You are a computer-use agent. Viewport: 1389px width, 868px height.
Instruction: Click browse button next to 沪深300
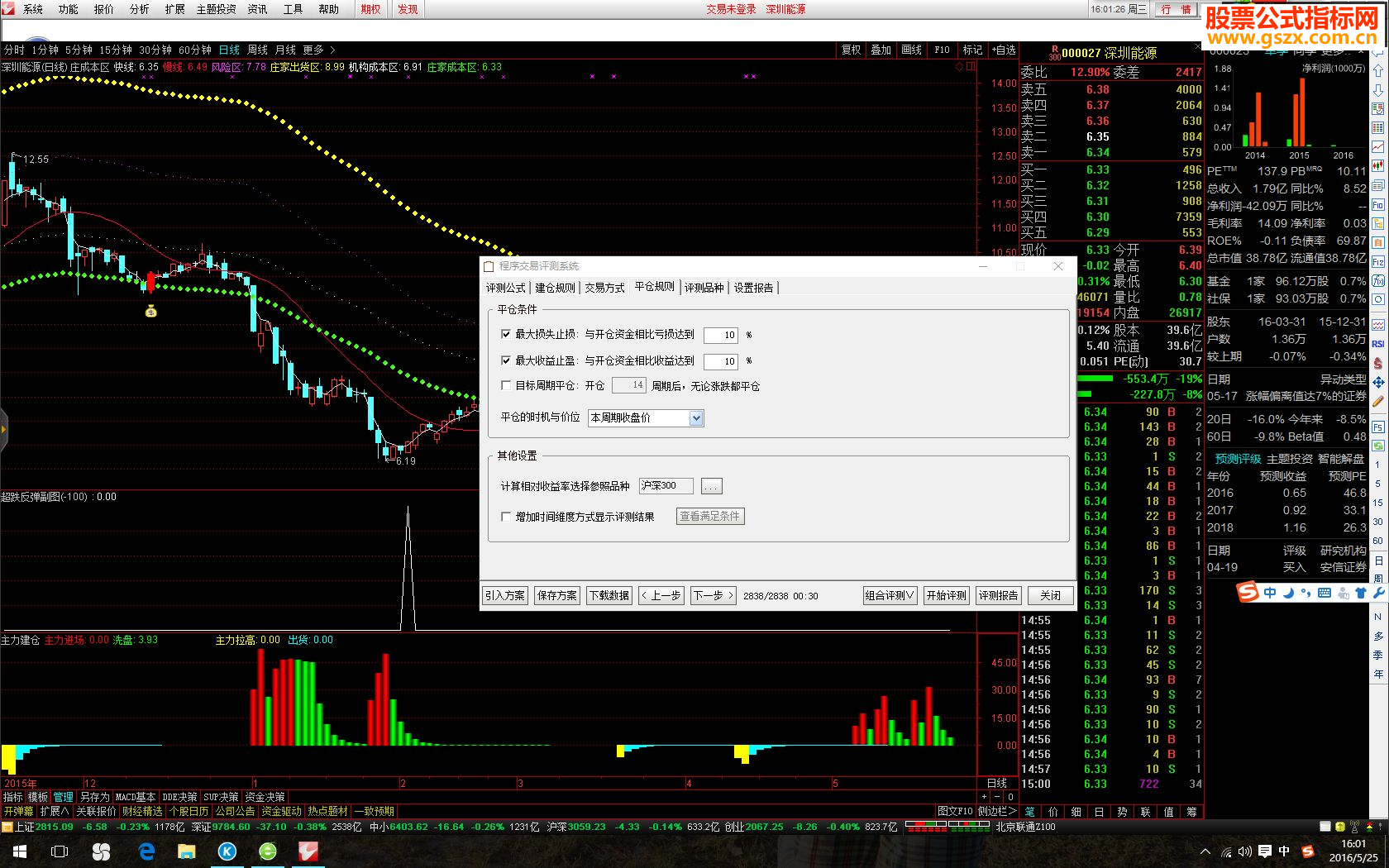pos(711,486)
